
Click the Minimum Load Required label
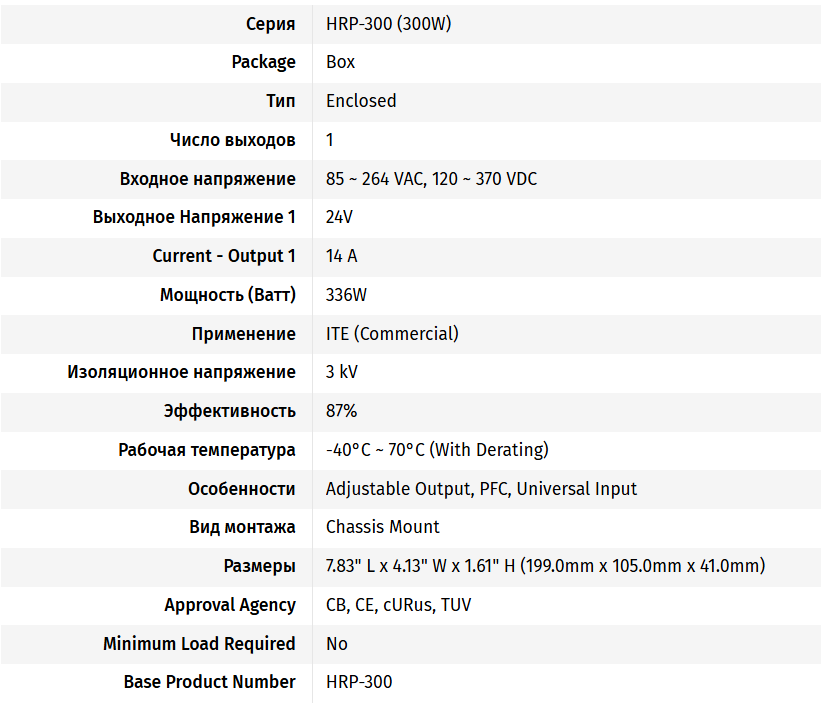point(199,644)
